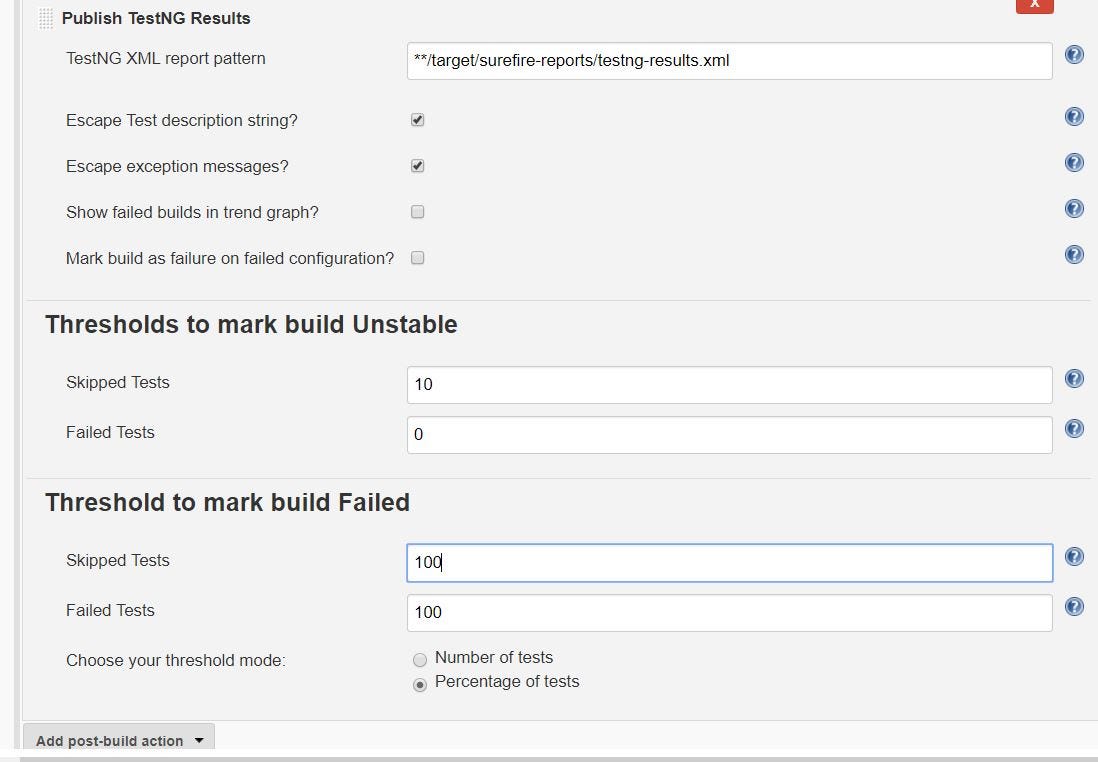
Task: Select Percentage of tests threshold mode
Action: 420,683
